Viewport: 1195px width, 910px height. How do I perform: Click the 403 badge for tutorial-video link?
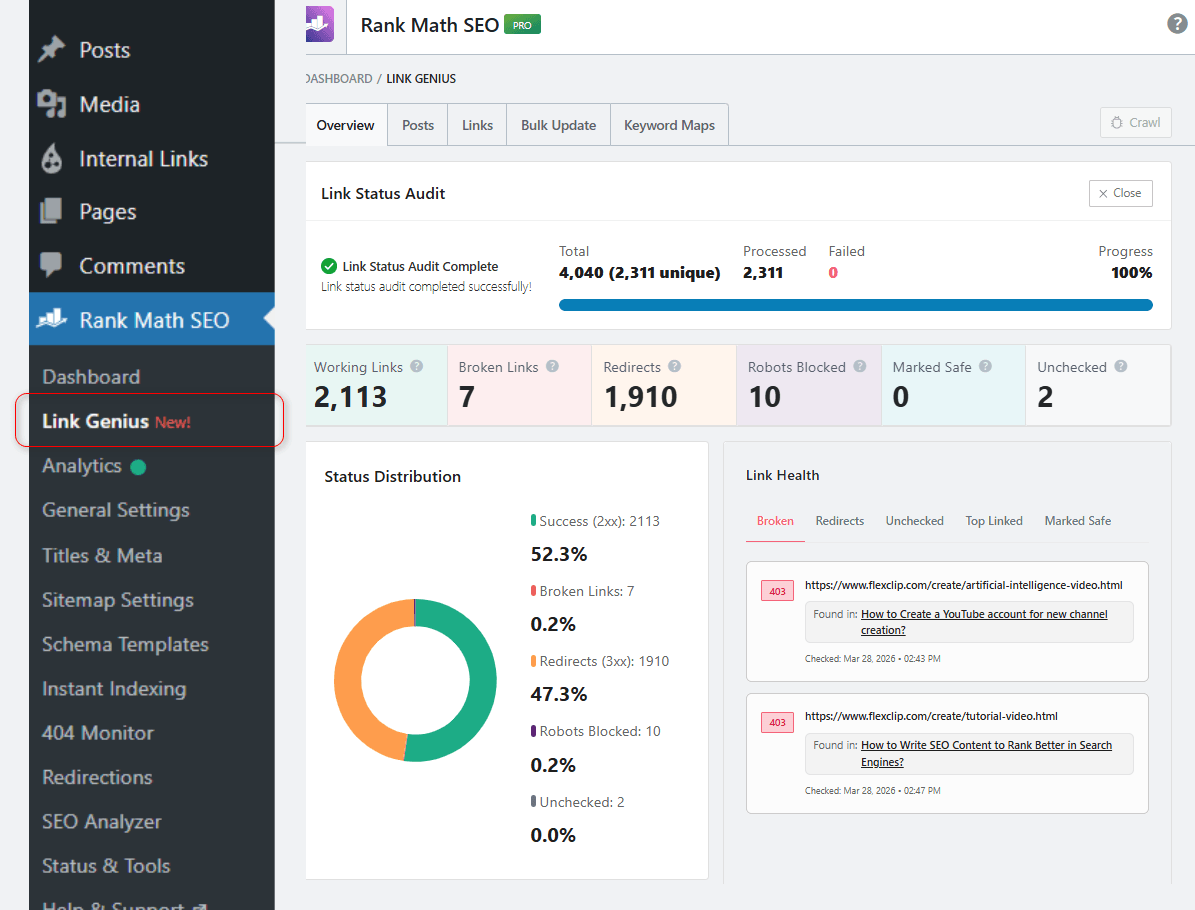click(x=777, y=723)
